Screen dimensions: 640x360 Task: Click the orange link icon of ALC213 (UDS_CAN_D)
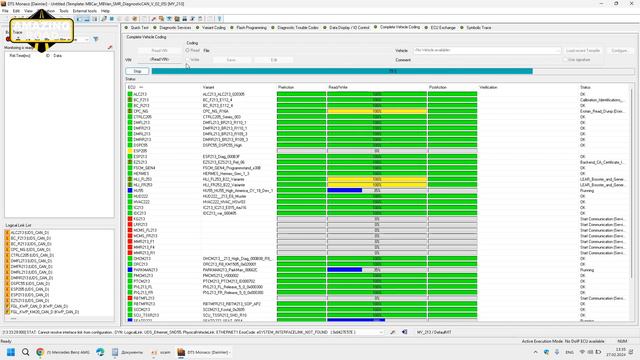pos(7,233)
